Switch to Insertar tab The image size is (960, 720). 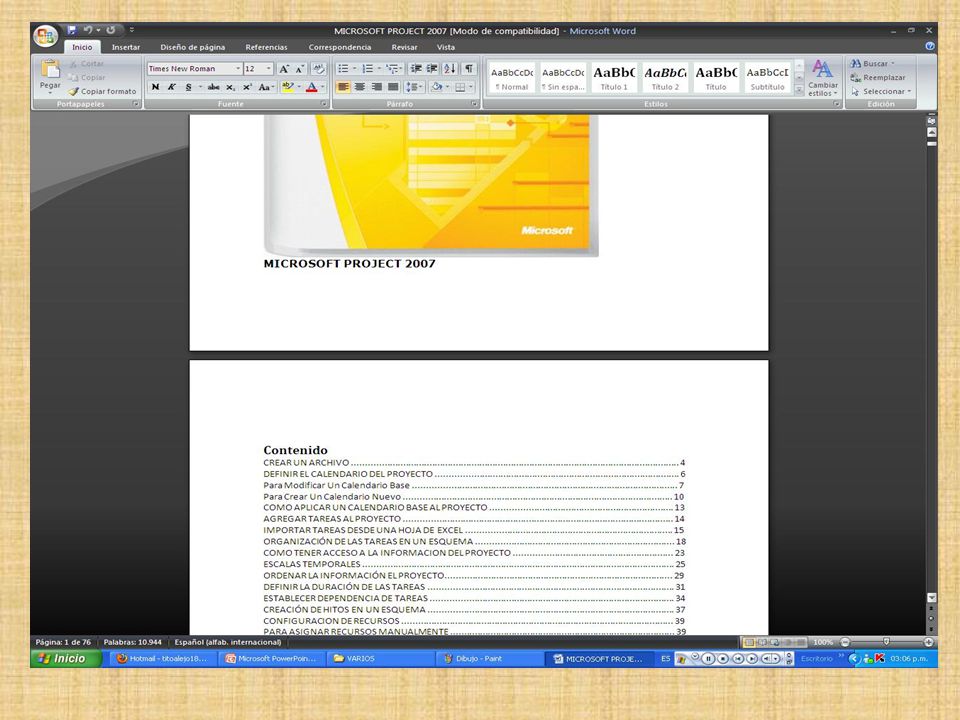[126, 47]
